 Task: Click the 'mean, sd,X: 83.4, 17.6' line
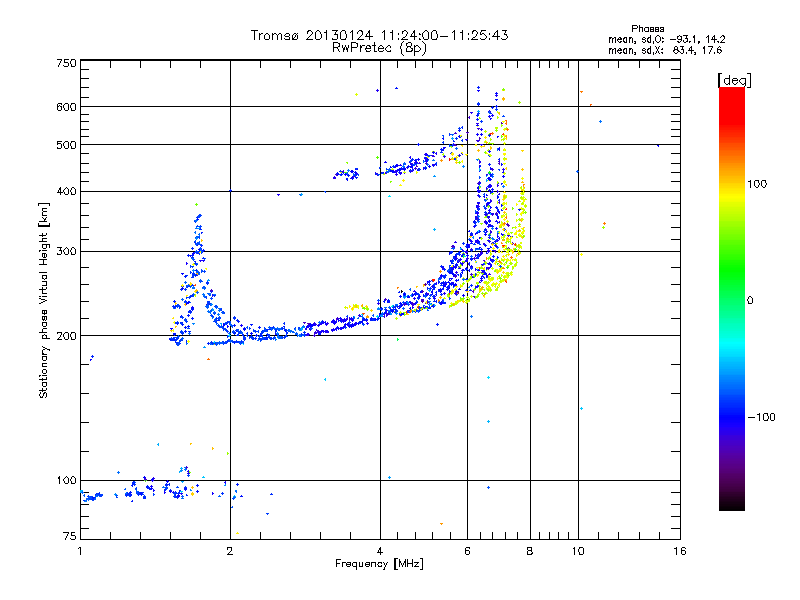(x=665, y=50)
